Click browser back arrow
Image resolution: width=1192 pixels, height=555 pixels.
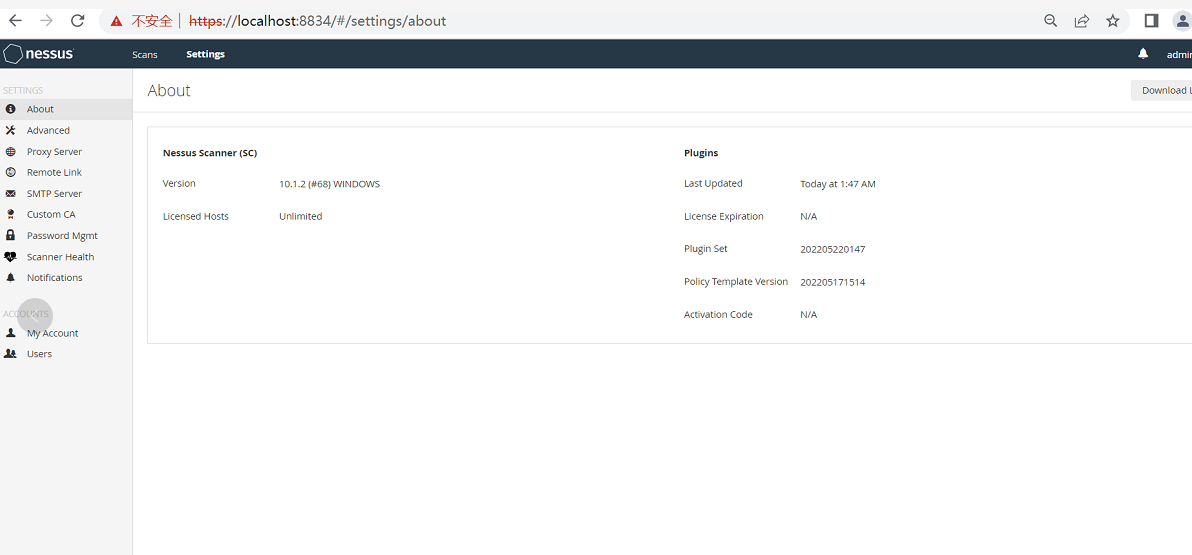(15, 21)
